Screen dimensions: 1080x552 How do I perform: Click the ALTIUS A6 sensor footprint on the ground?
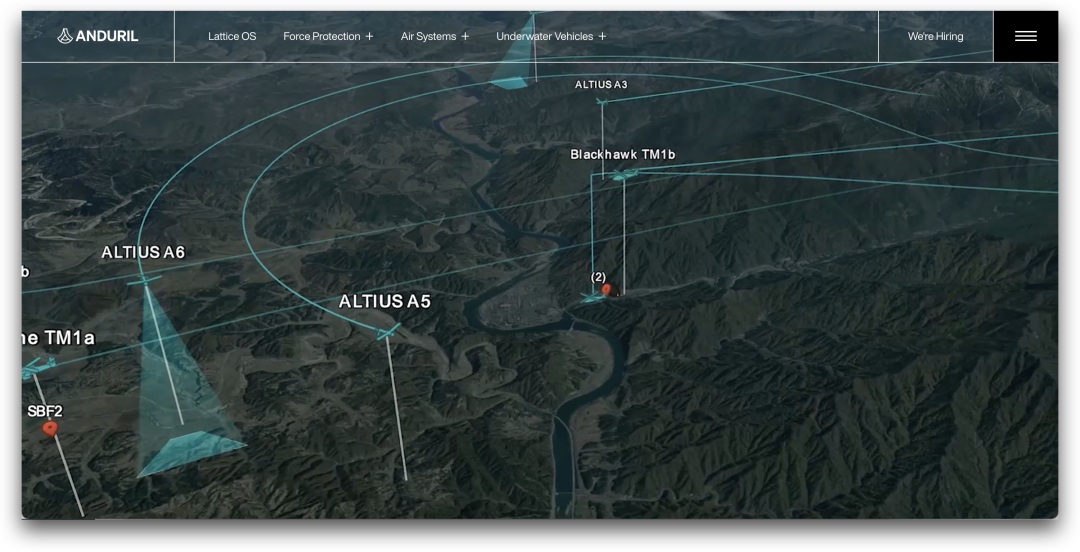click(191, 453)
